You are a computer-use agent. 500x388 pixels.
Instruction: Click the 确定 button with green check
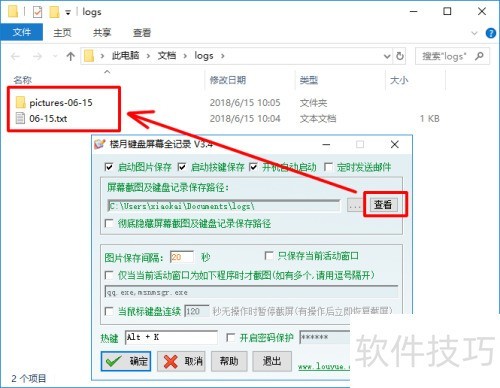tap(126, 361)
